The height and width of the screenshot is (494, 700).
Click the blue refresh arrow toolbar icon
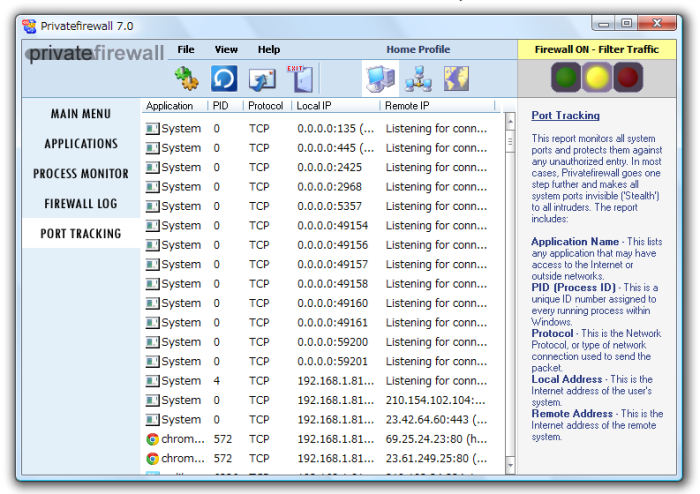click(x=224, y=79)
